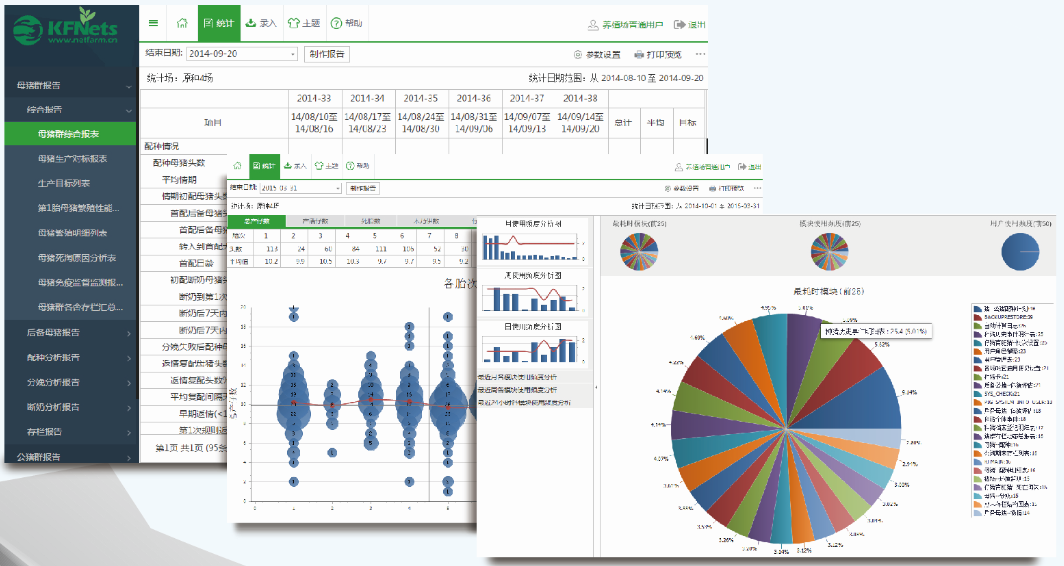Image resolution: width=1064 pixels, height=566 pixels.
Task: Select 母猪繁殖明细列表 in sidebar
Action: pos(71,233)
